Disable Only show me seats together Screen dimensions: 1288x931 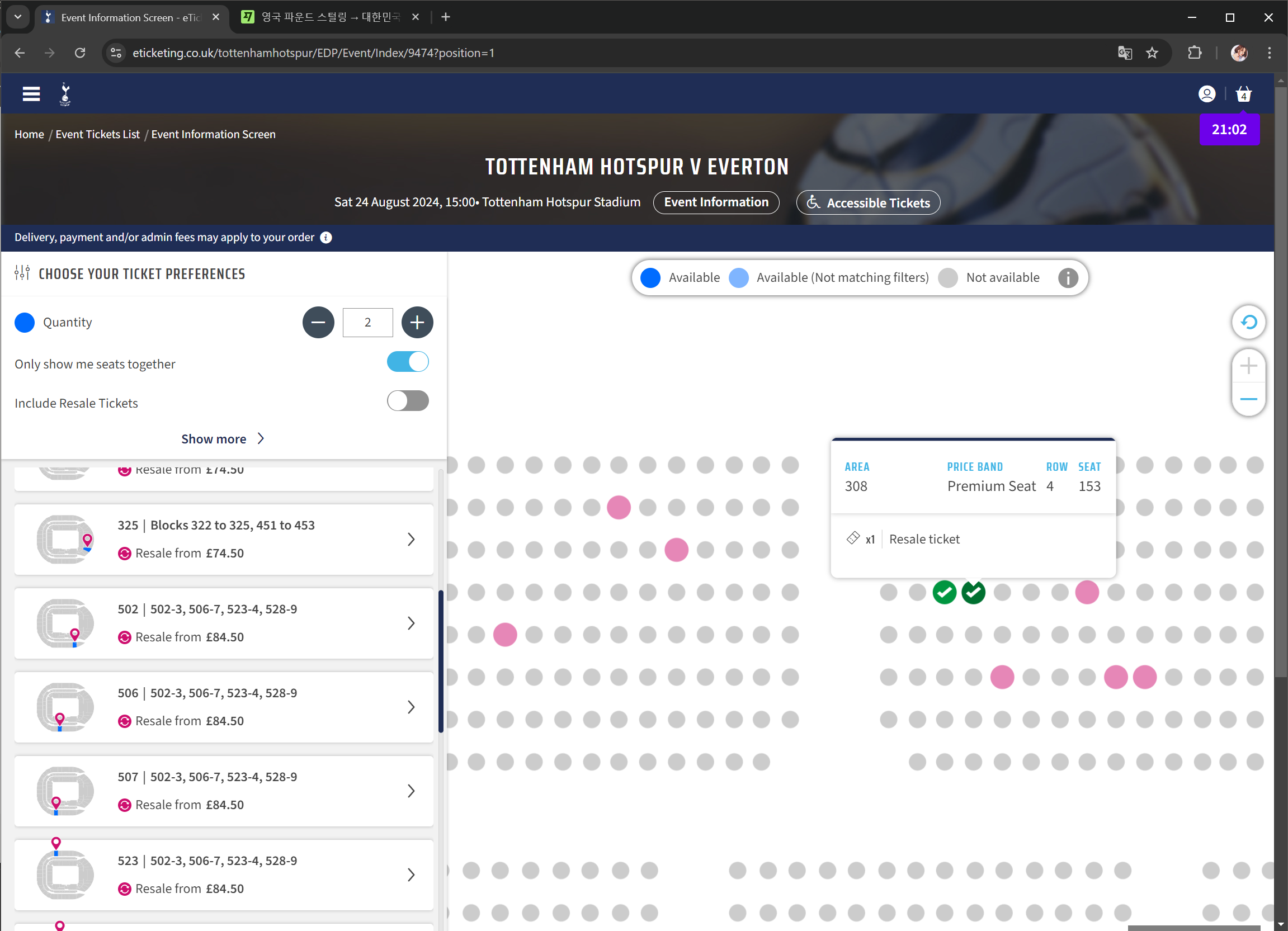pos(407,362)
